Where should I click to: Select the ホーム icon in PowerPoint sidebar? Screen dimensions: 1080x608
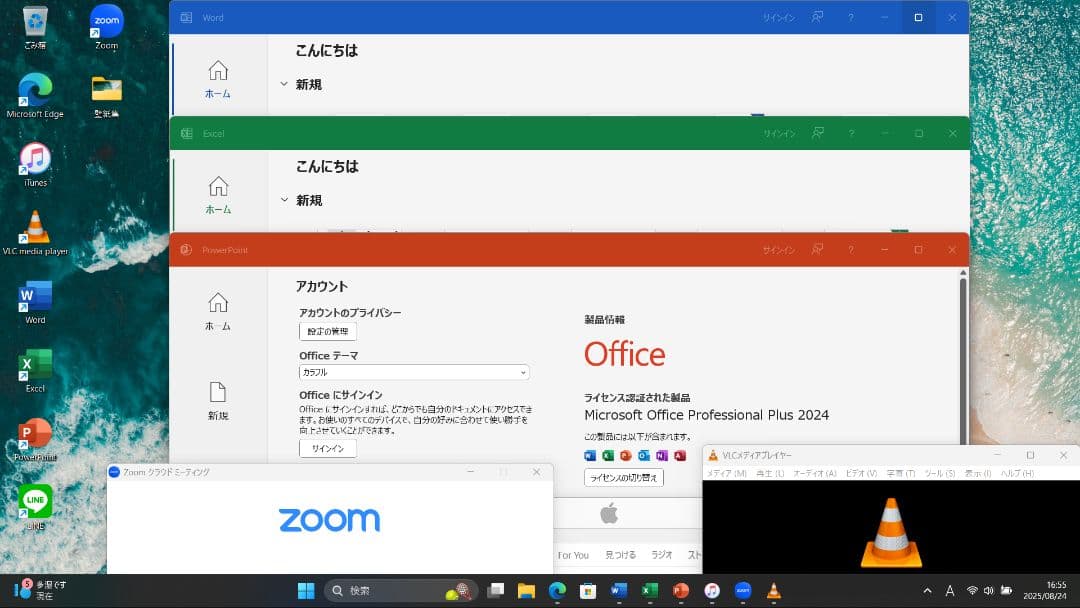(218, 302)
